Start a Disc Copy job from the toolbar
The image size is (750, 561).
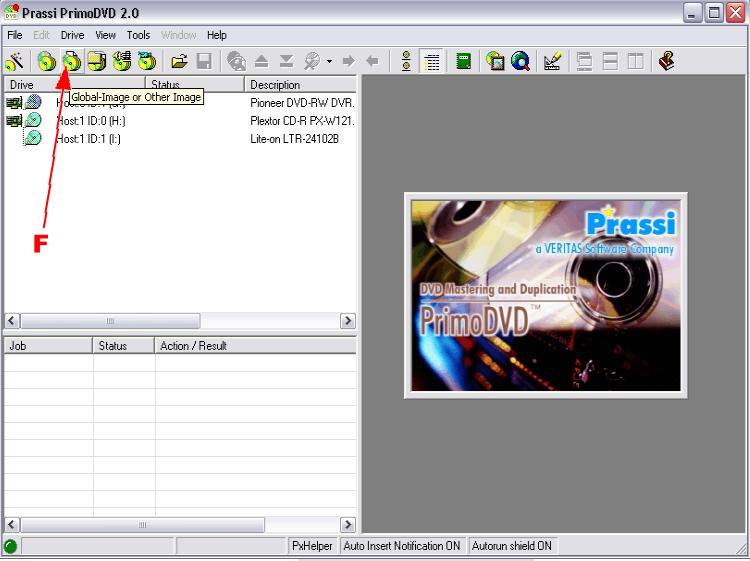(46, 61)
